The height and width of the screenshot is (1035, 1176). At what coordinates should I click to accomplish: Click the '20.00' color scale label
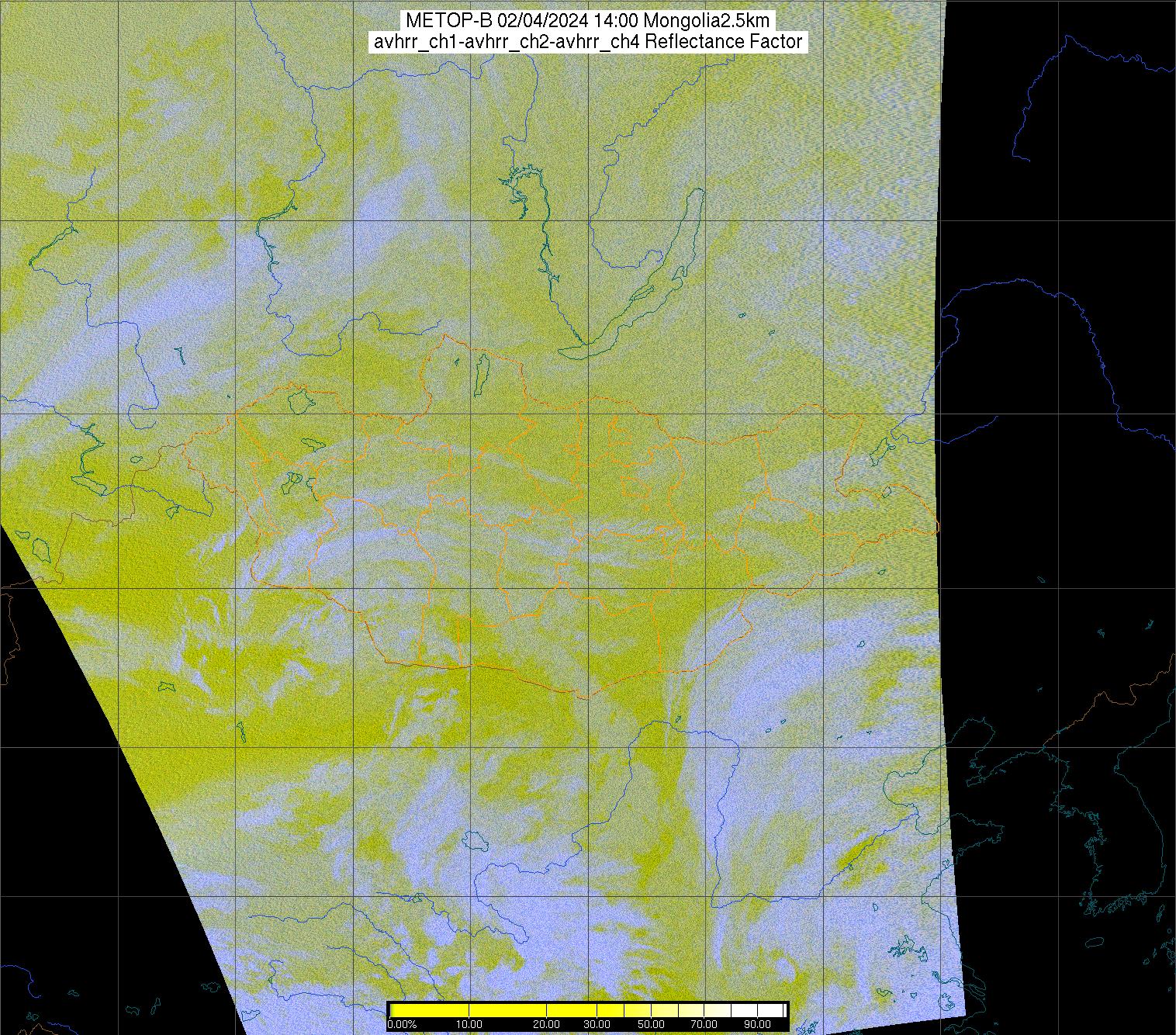[546, 1024]
